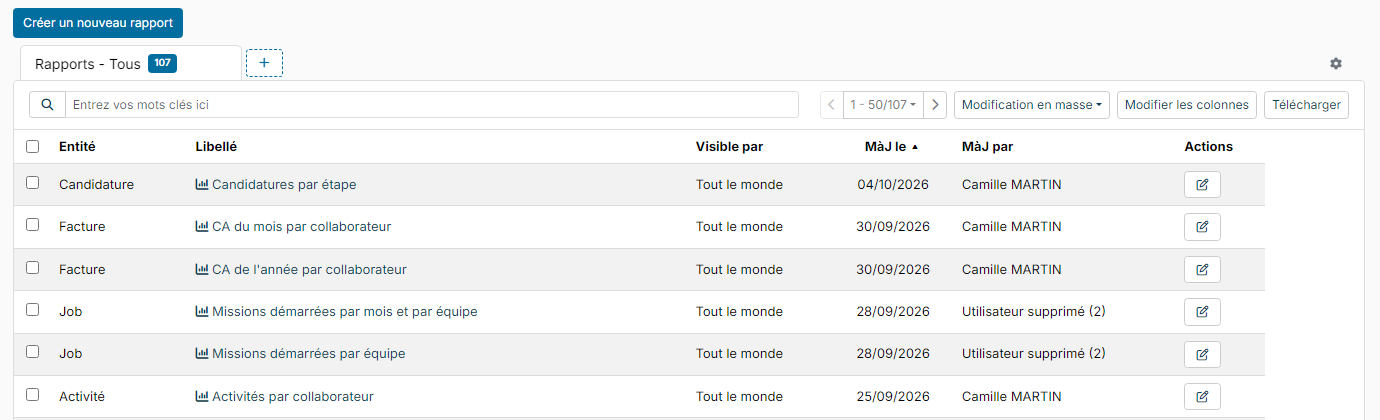Check the CA du mois par collaborateur row
The height and width of the screenshot is (420, 1380).
[x=33, y=225]
